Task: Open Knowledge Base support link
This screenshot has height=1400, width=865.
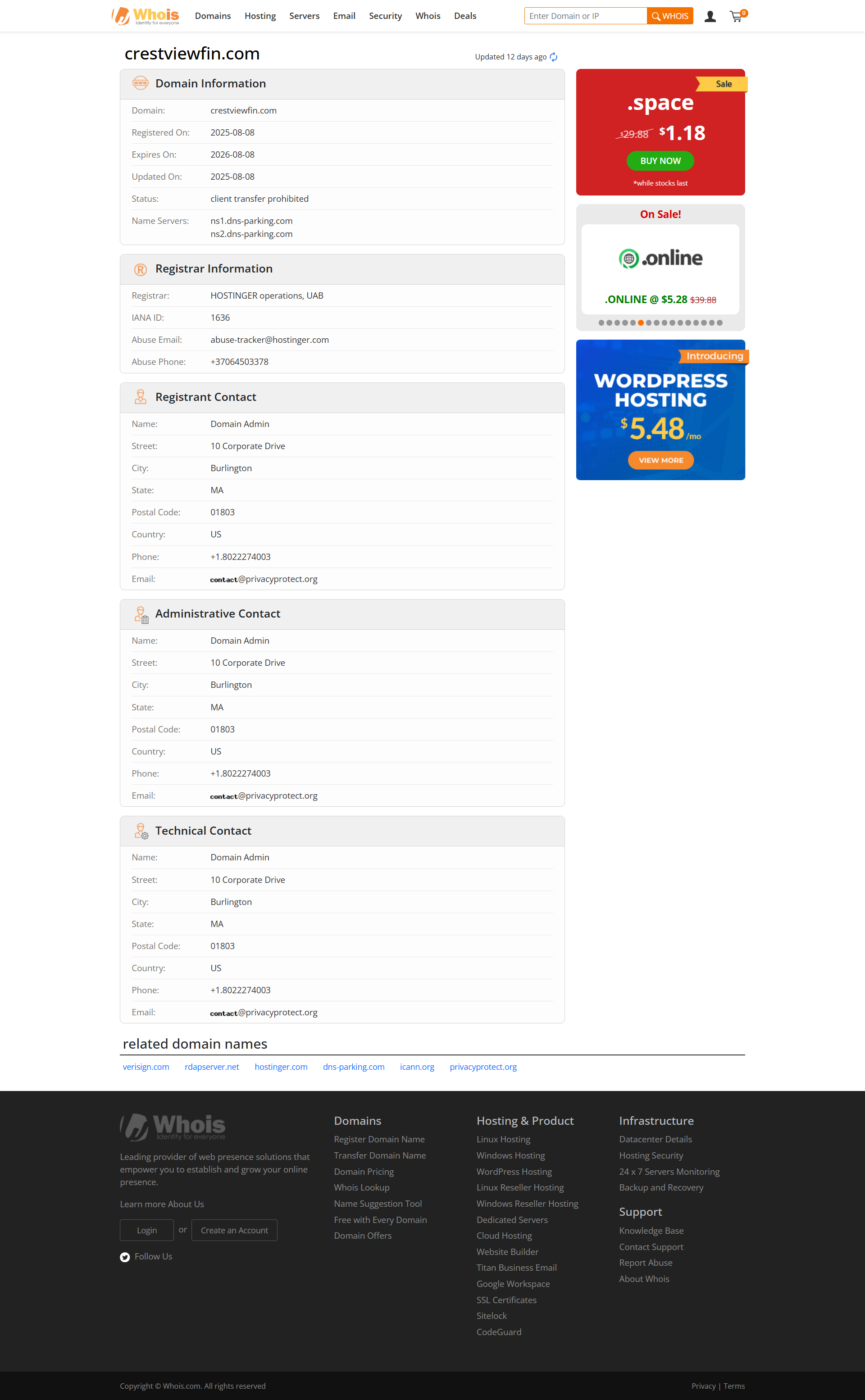Action: click(651, 1231)
